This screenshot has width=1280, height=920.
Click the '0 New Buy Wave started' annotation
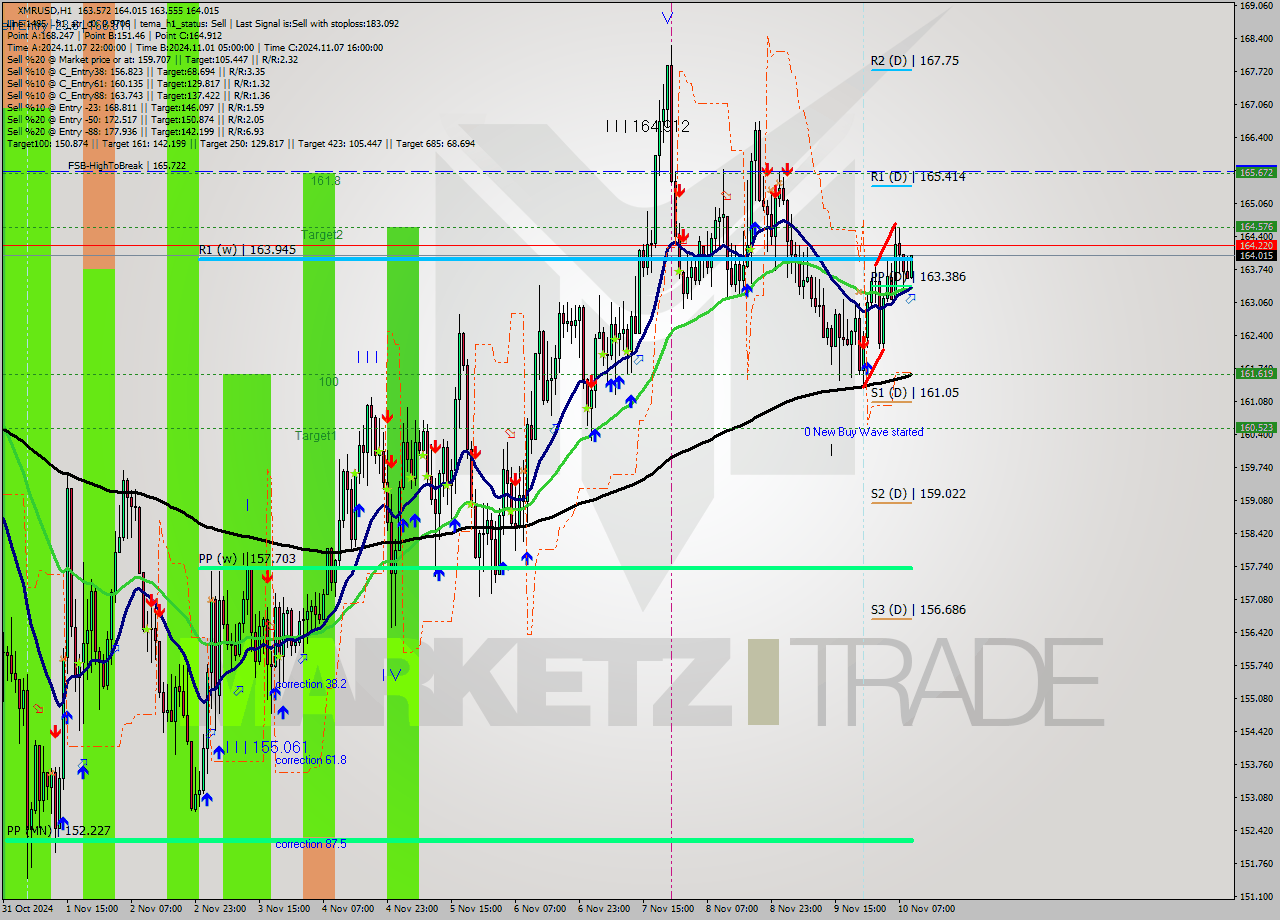pyautogui.click(x=864, y=432)
